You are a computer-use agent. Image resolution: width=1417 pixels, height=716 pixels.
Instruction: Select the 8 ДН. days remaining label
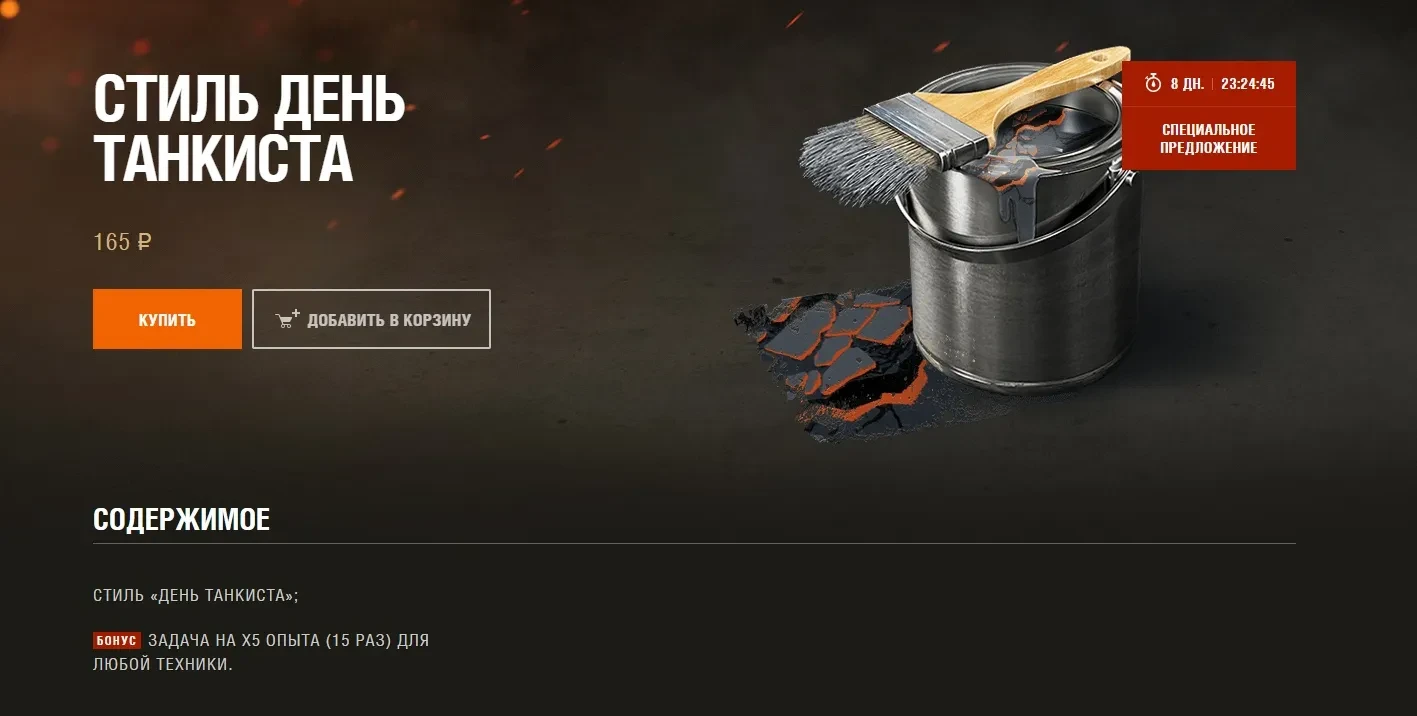(1187, 84)
